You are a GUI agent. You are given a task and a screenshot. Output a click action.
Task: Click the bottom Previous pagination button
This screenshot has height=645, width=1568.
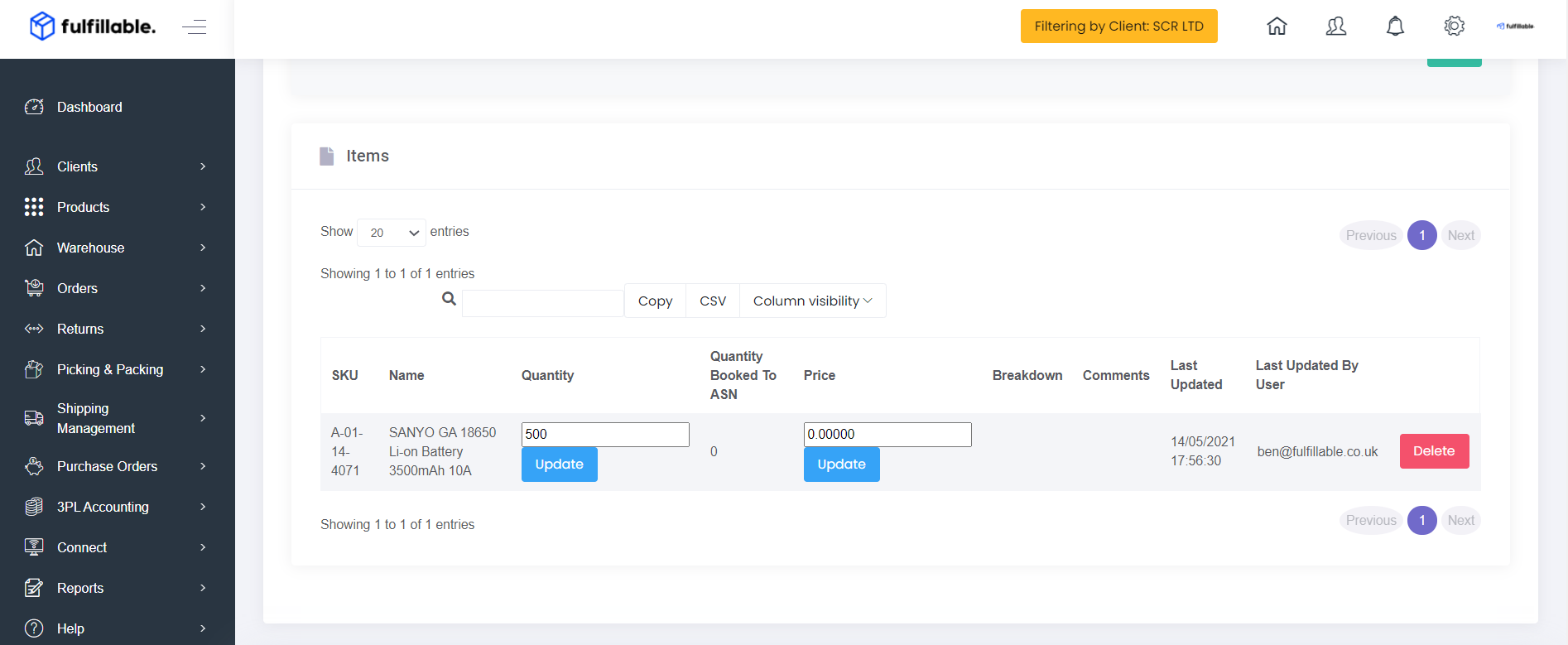1370,520
